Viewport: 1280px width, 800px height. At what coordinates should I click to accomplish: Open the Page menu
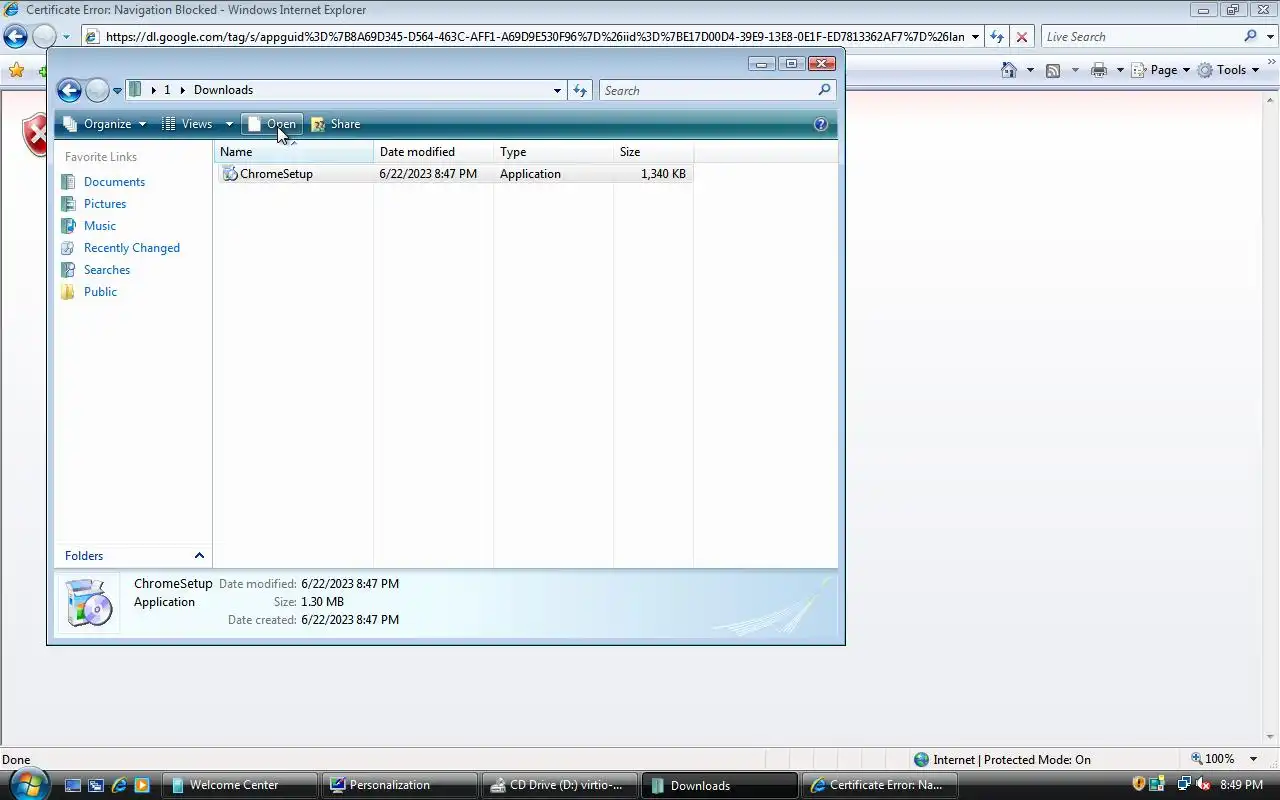[x=1161, y=70]
